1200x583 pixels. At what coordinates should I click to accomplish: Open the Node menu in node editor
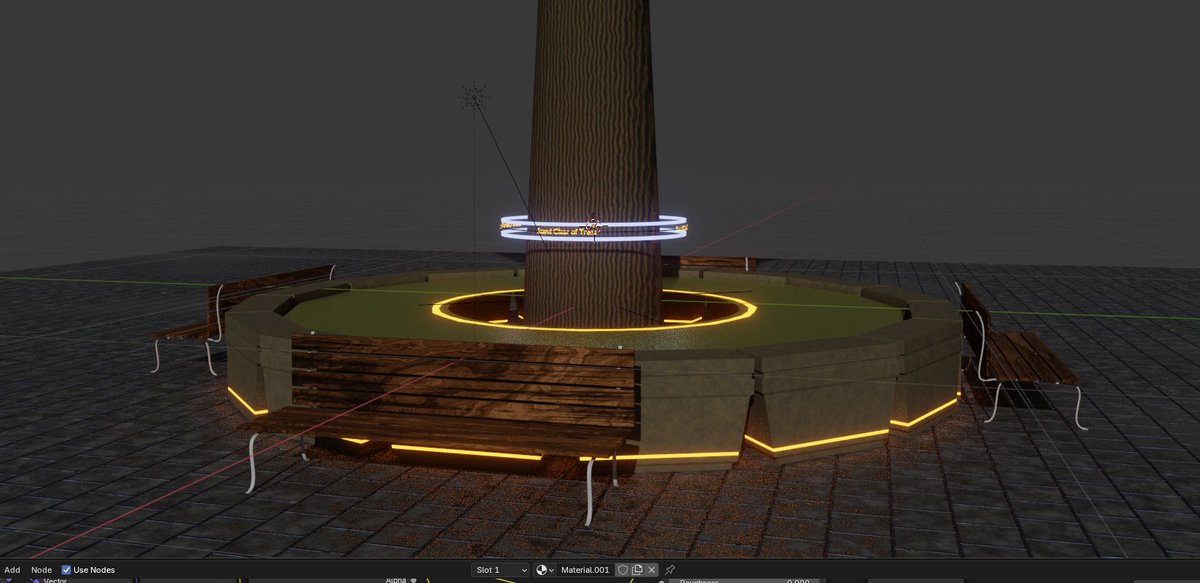[41, 570]
